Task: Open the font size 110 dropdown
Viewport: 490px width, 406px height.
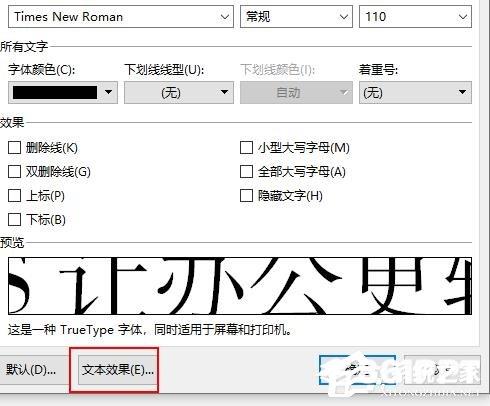Action: click(415, 17)
